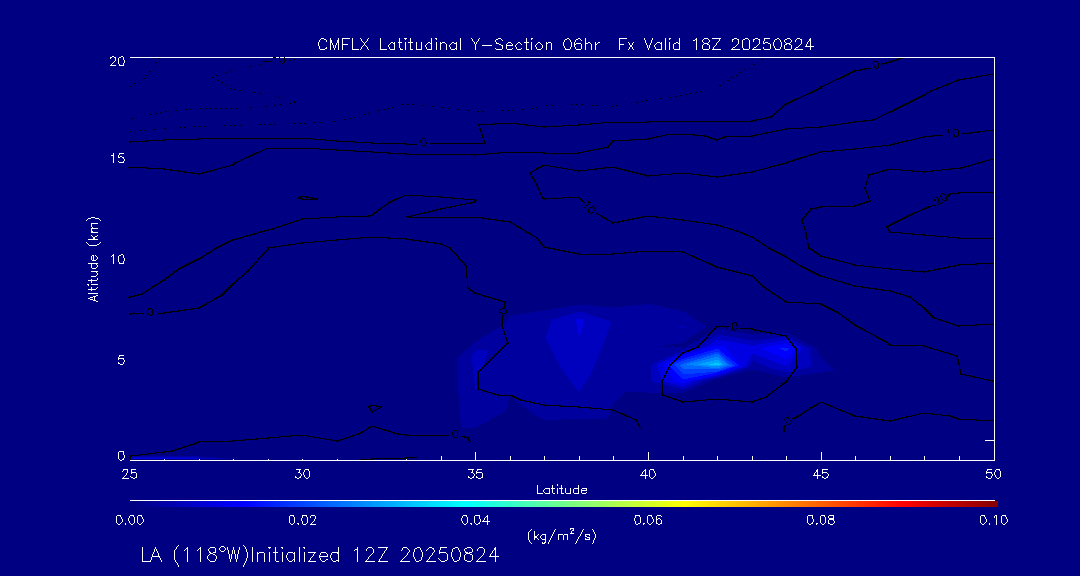
Task: Click latitude tick label 30 on x-axis
Action: click(x=303, y=472)
